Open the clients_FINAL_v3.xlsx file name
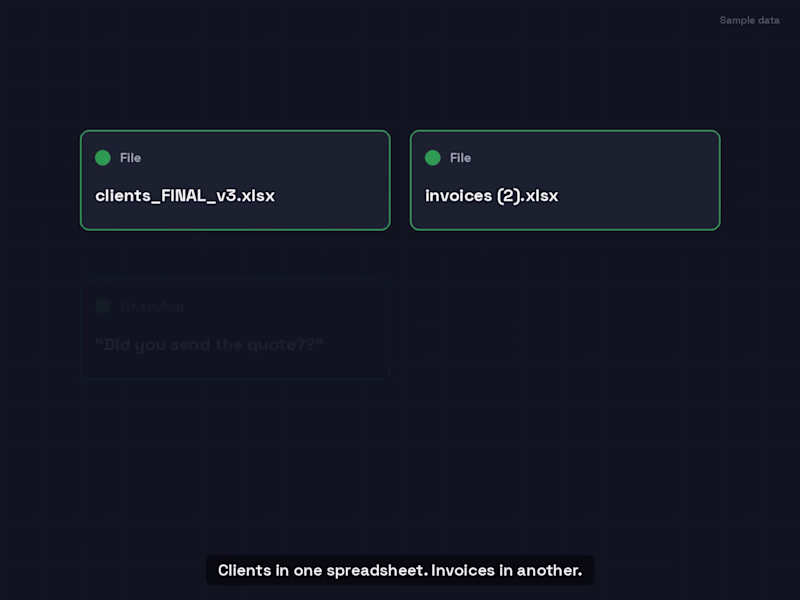The height and width of the screenshot is (600, 800). pyautogui.click(x=185, y=196)
